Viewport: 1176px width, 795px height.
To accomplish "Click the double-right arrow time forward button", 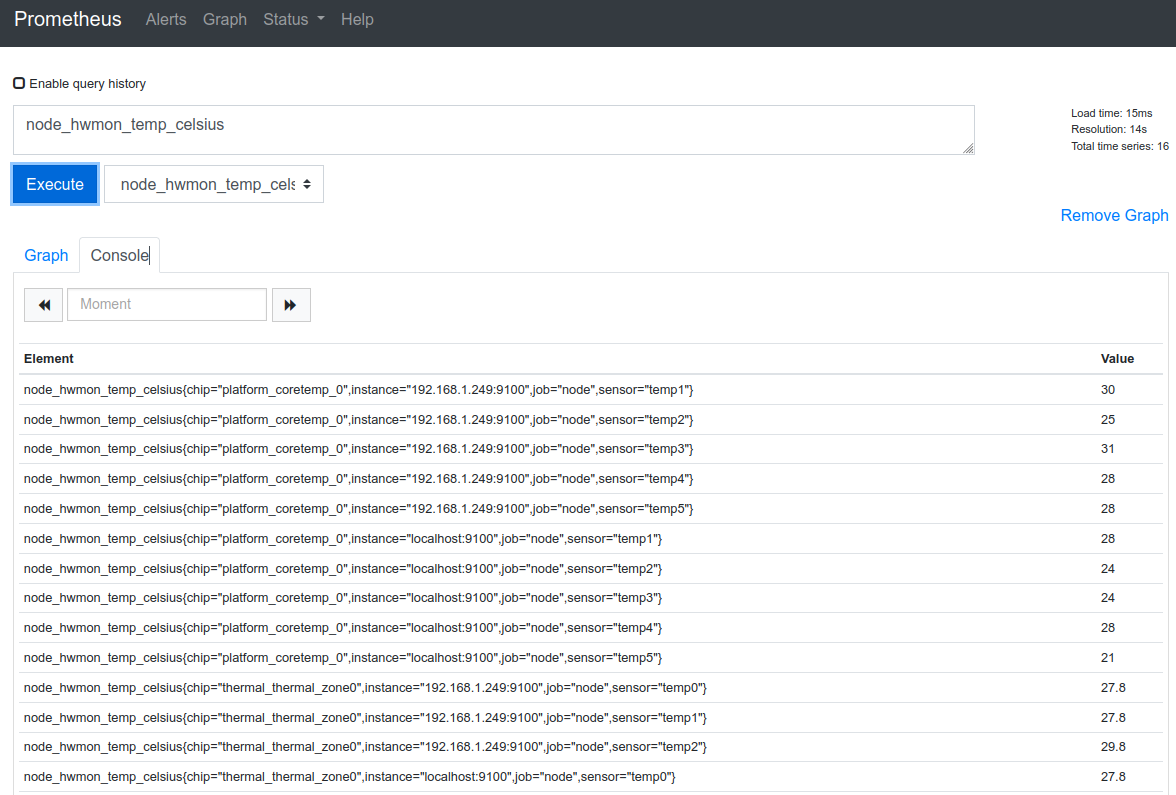I will point(291,305).
